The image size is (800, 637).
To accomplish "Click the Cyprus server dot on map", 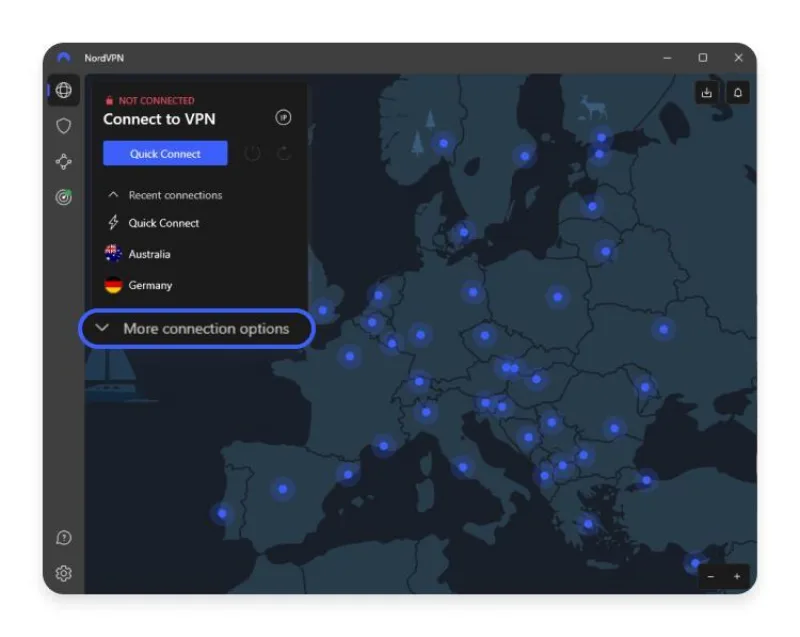I will coord(695,563).
